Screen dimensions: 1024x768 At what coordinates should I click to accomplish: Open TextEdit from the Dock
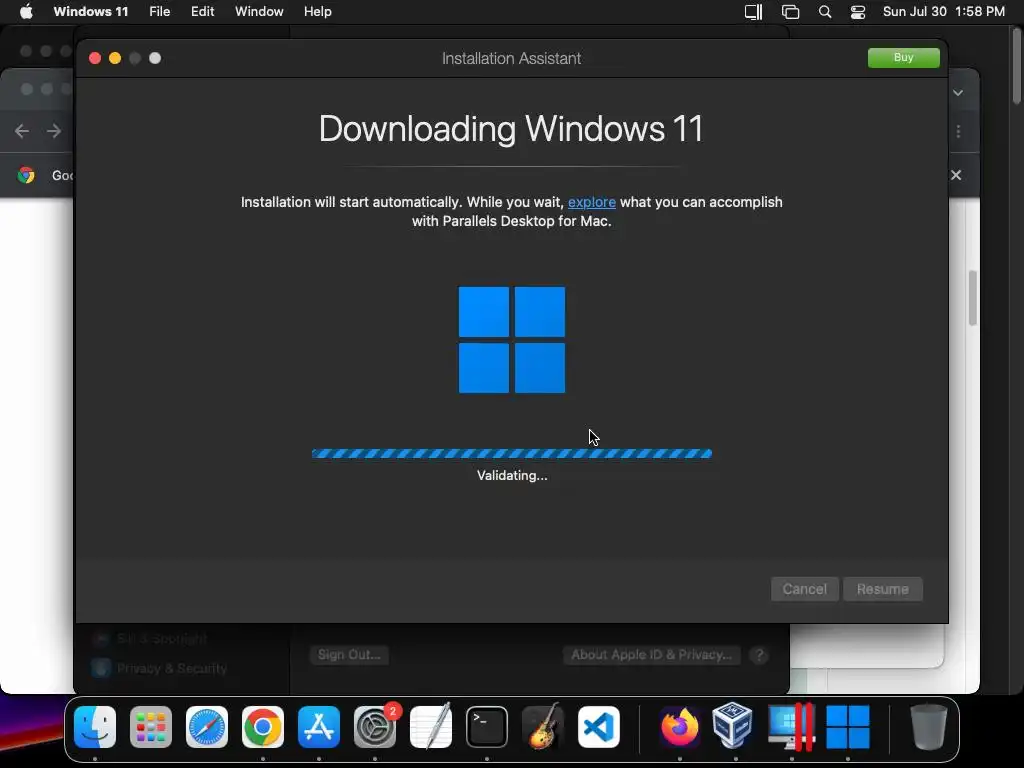pyautogui.click(x=431, y=727)
